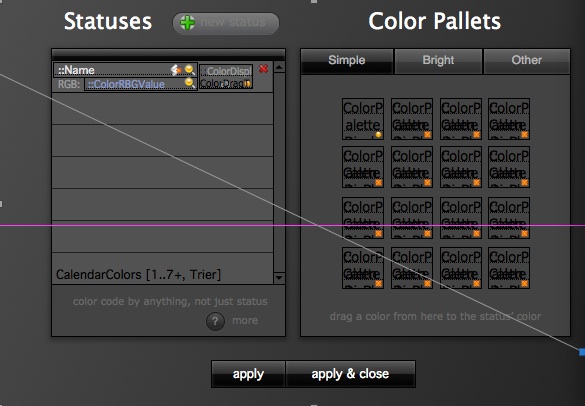The image size is (585, 406).
Task: Click the apply & close button
Action: click(350, 374)
